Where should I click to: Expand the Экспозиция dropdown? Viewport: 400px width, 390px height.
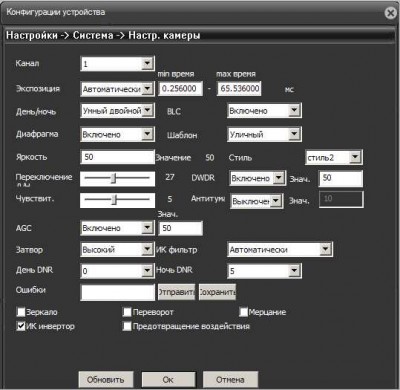[117, 89]
